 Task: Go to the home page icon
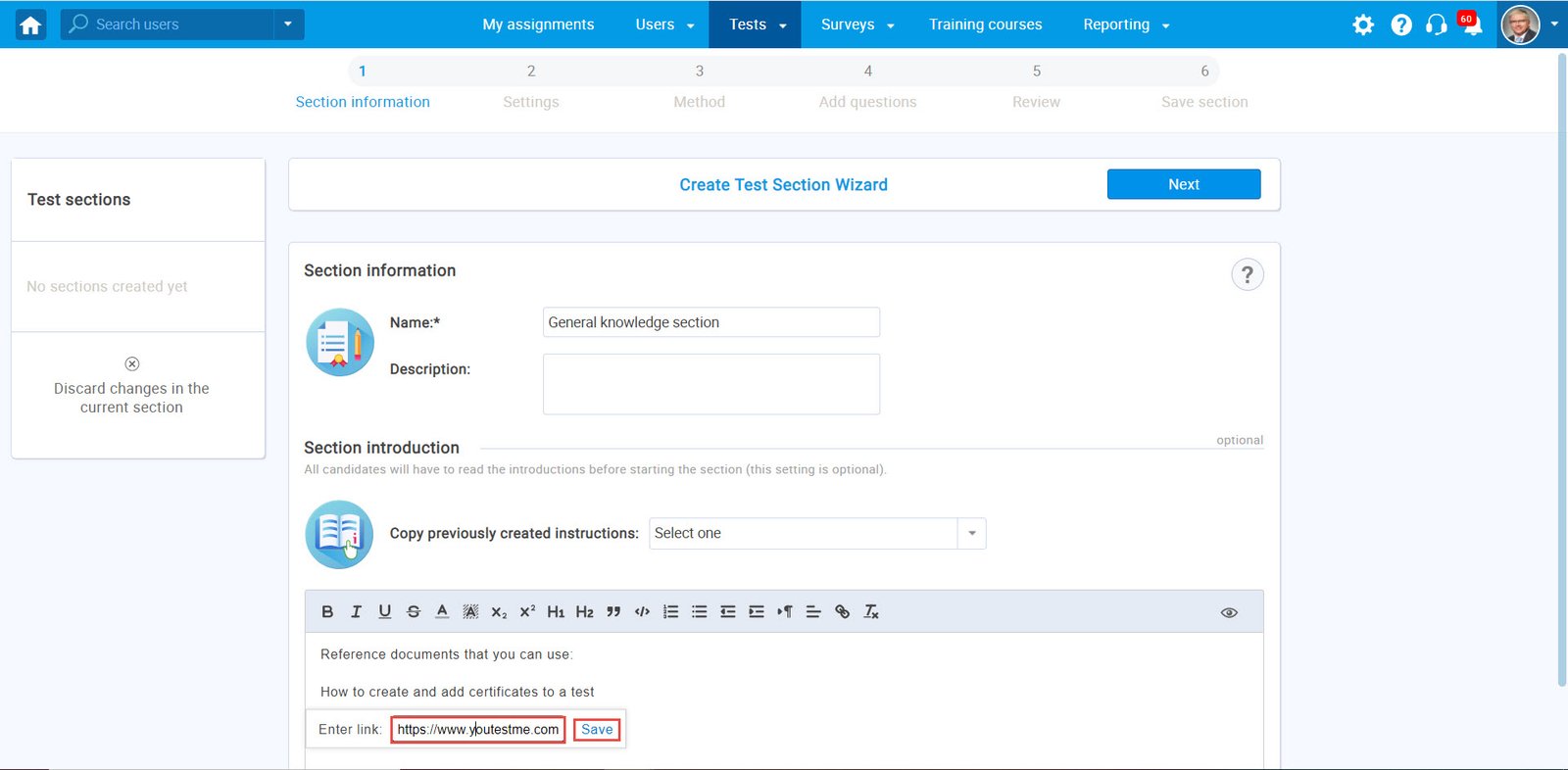[30, 24]
